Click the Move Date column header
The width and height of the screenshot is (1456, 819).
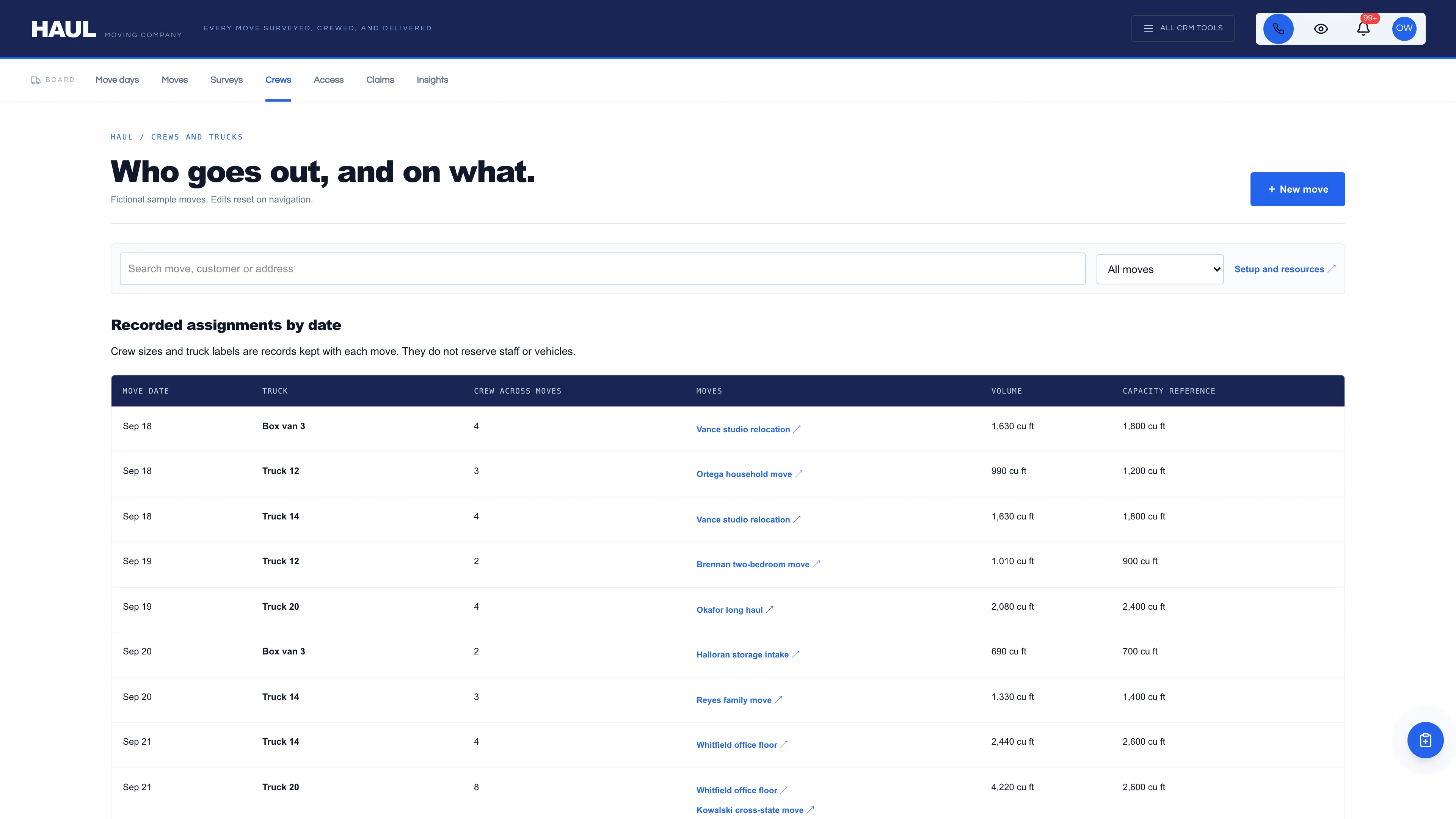pyautogui.click(x=146, y=391)
